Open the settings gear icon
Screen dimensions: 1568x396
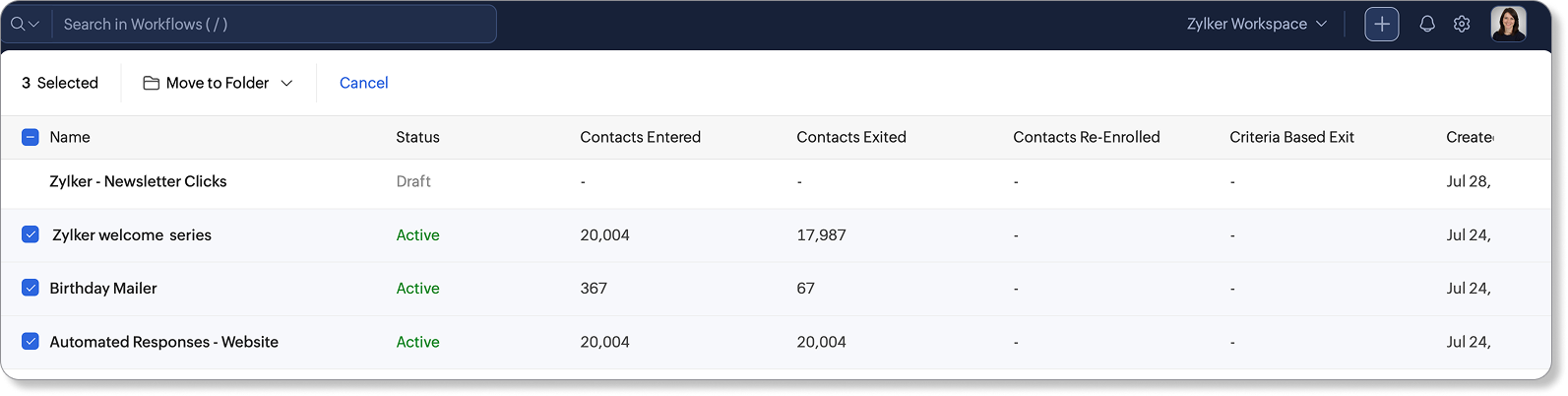(x=1462, y=24)
